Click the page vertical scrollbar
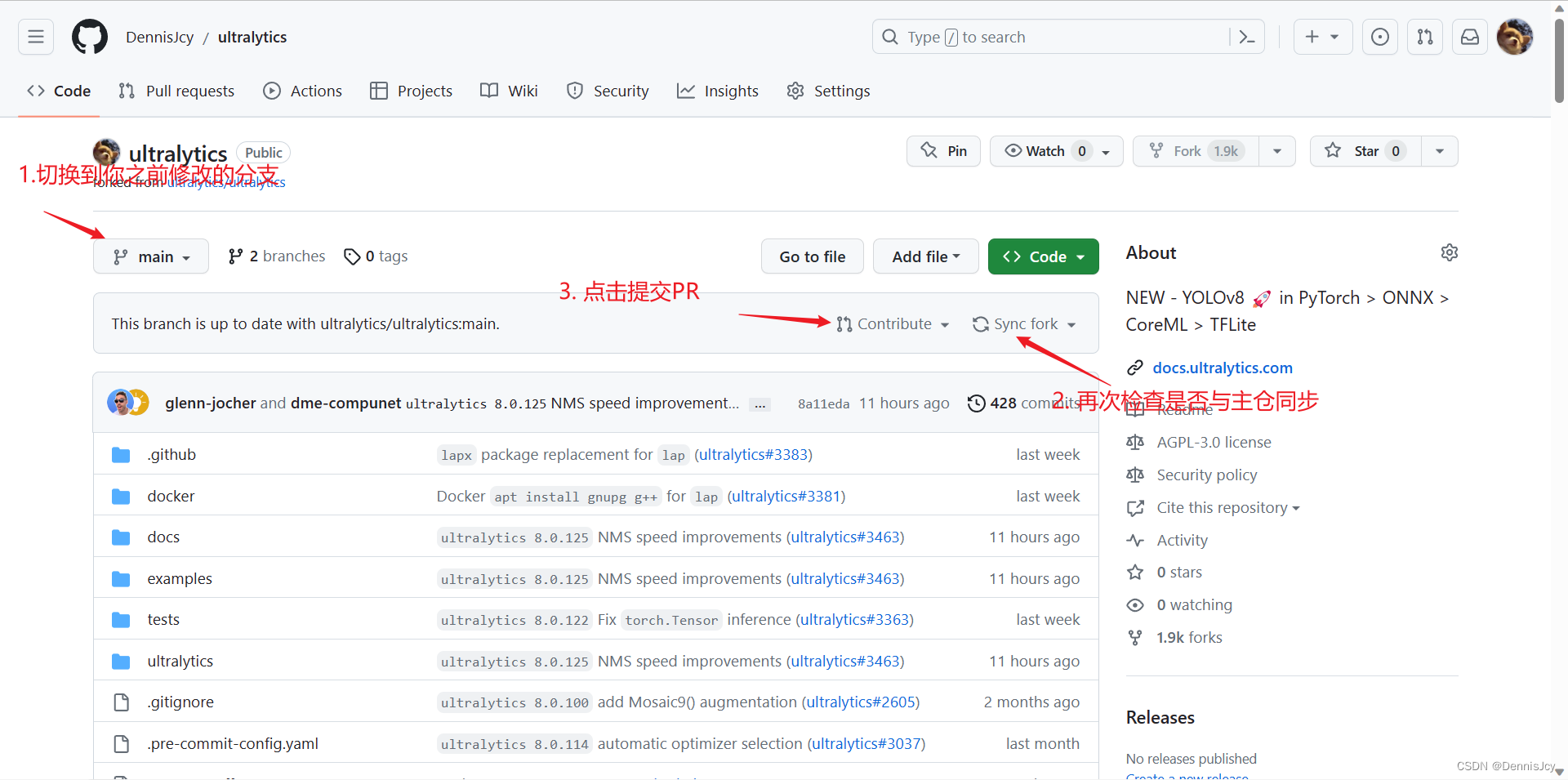The height and width of the screenshot is (780, 1568). [1559, 62]
